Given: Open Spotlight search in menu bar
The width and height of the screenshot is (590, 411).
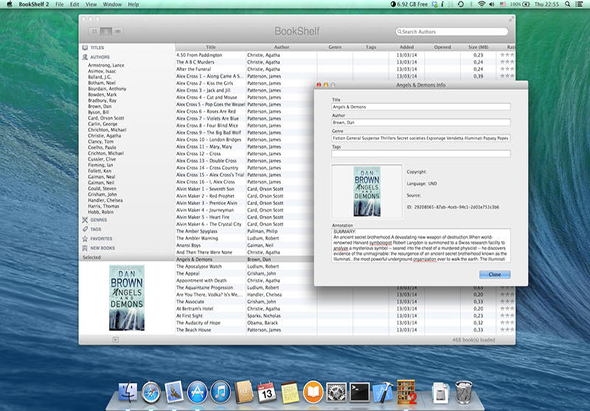Looking at the screenshot, I should [x=567, y=4].
